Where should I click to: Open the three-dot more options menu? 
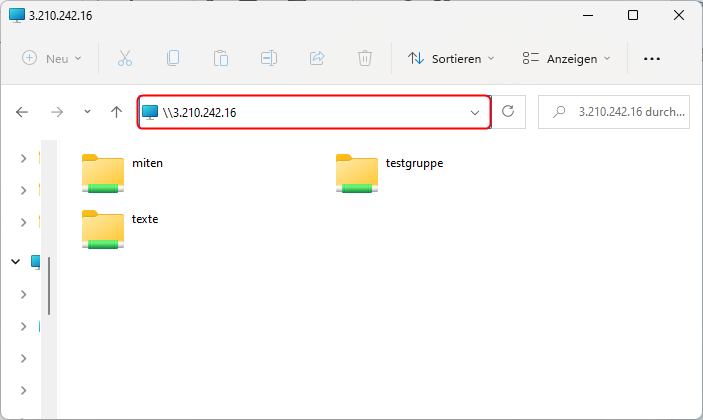652,59
